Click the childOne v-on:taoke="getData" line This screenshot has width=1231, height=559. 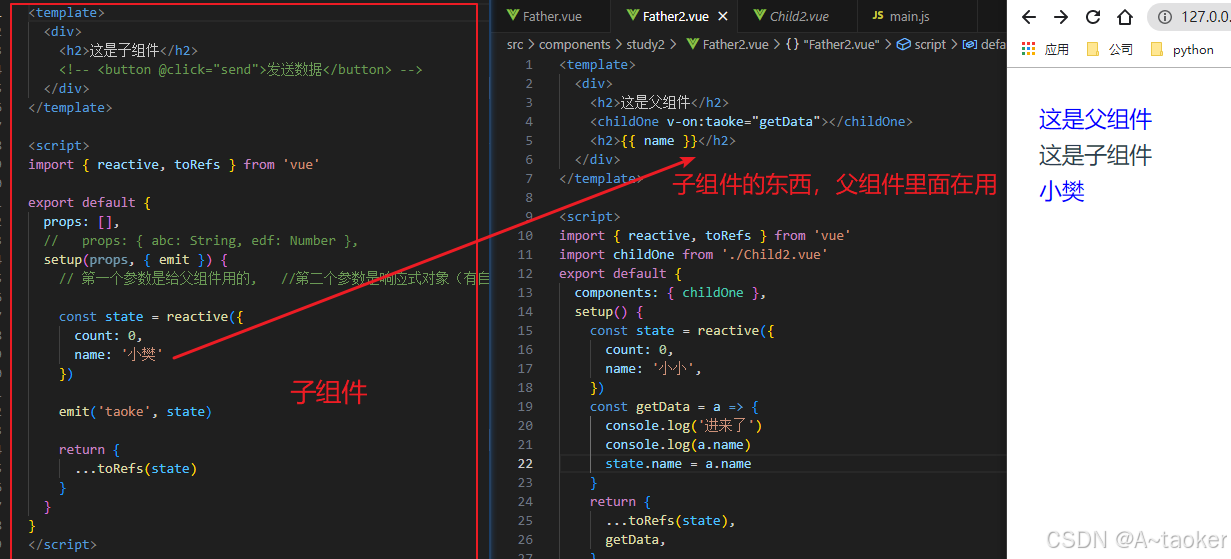[751, 121]
